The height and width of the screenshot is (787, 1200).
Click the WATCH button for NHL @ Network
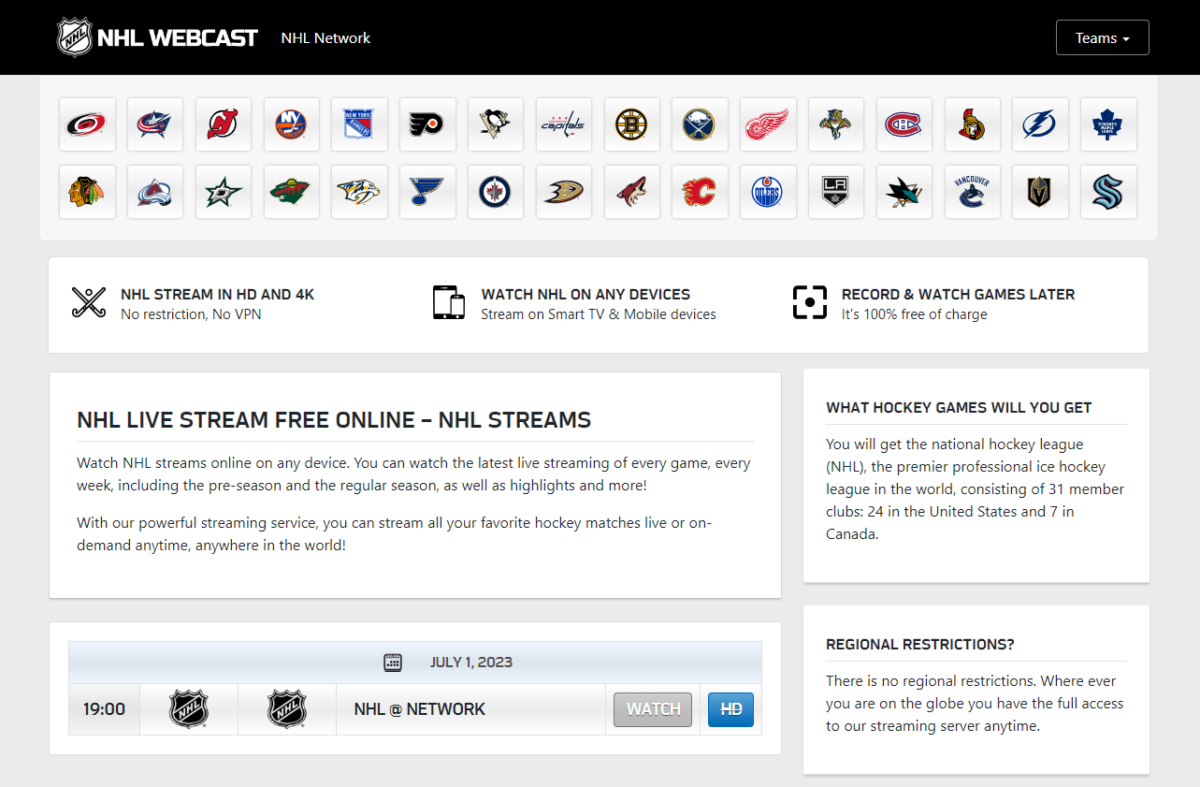coord(653,709)
